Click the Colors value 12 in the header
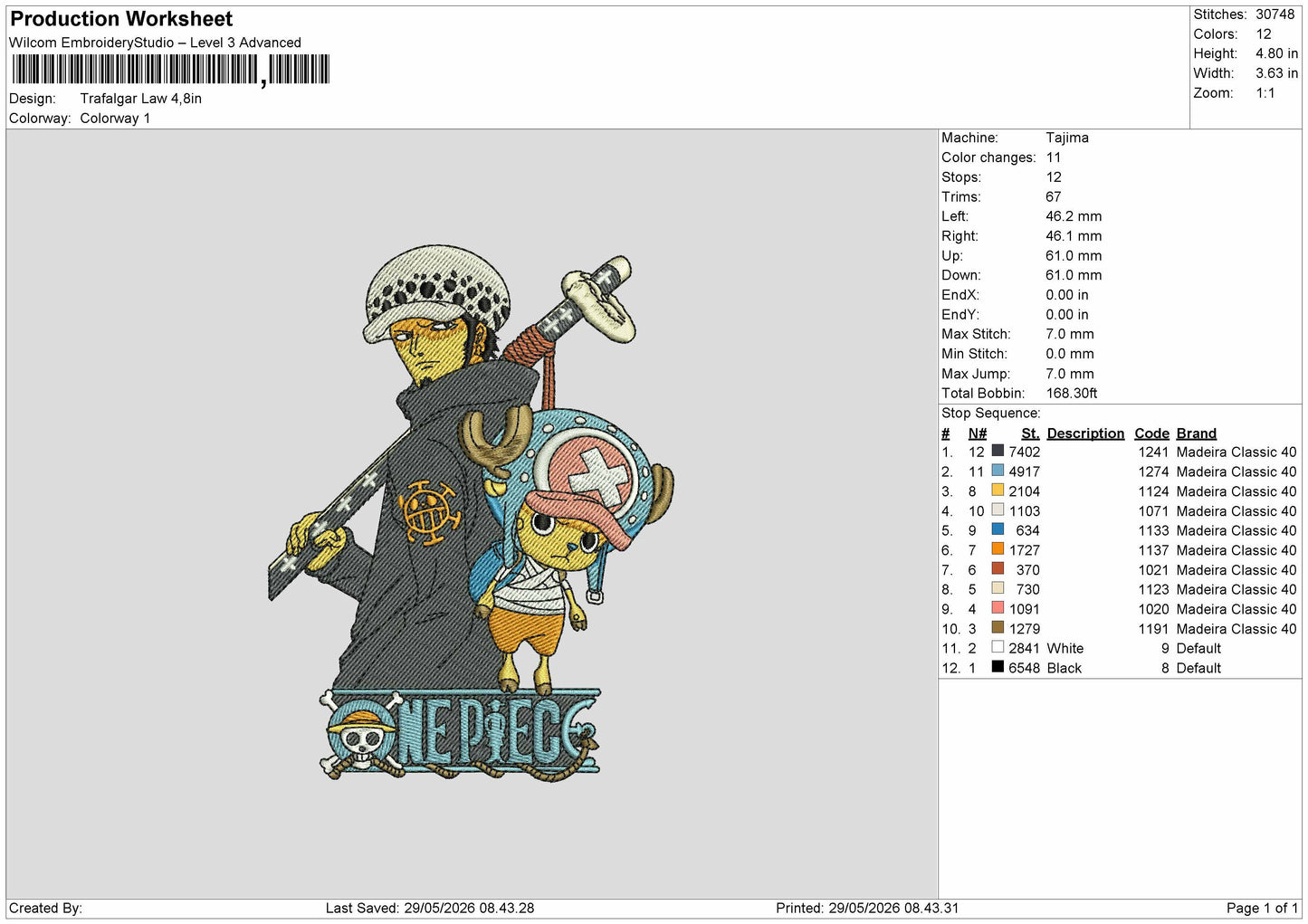 pyautogui.click(x=1263, y=34)
